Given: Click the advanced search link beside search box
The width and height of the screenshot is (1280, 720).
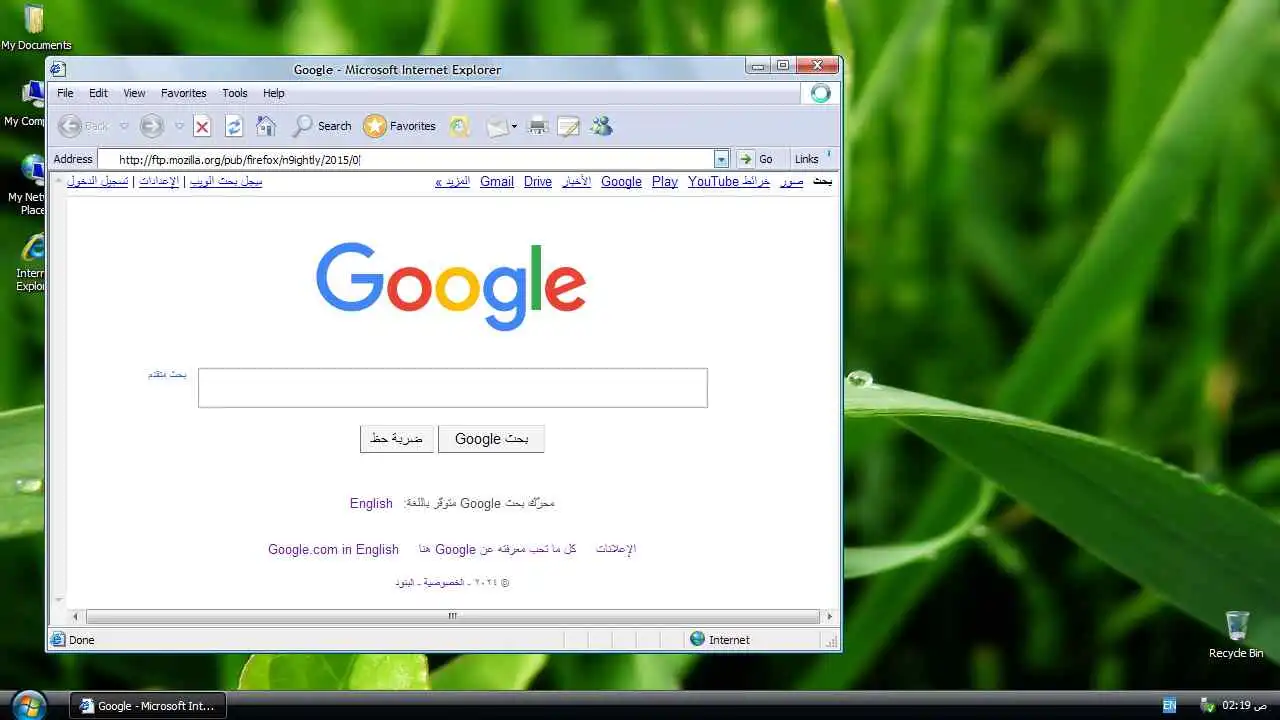Looking at the screenshot, I should coord(167,374).
